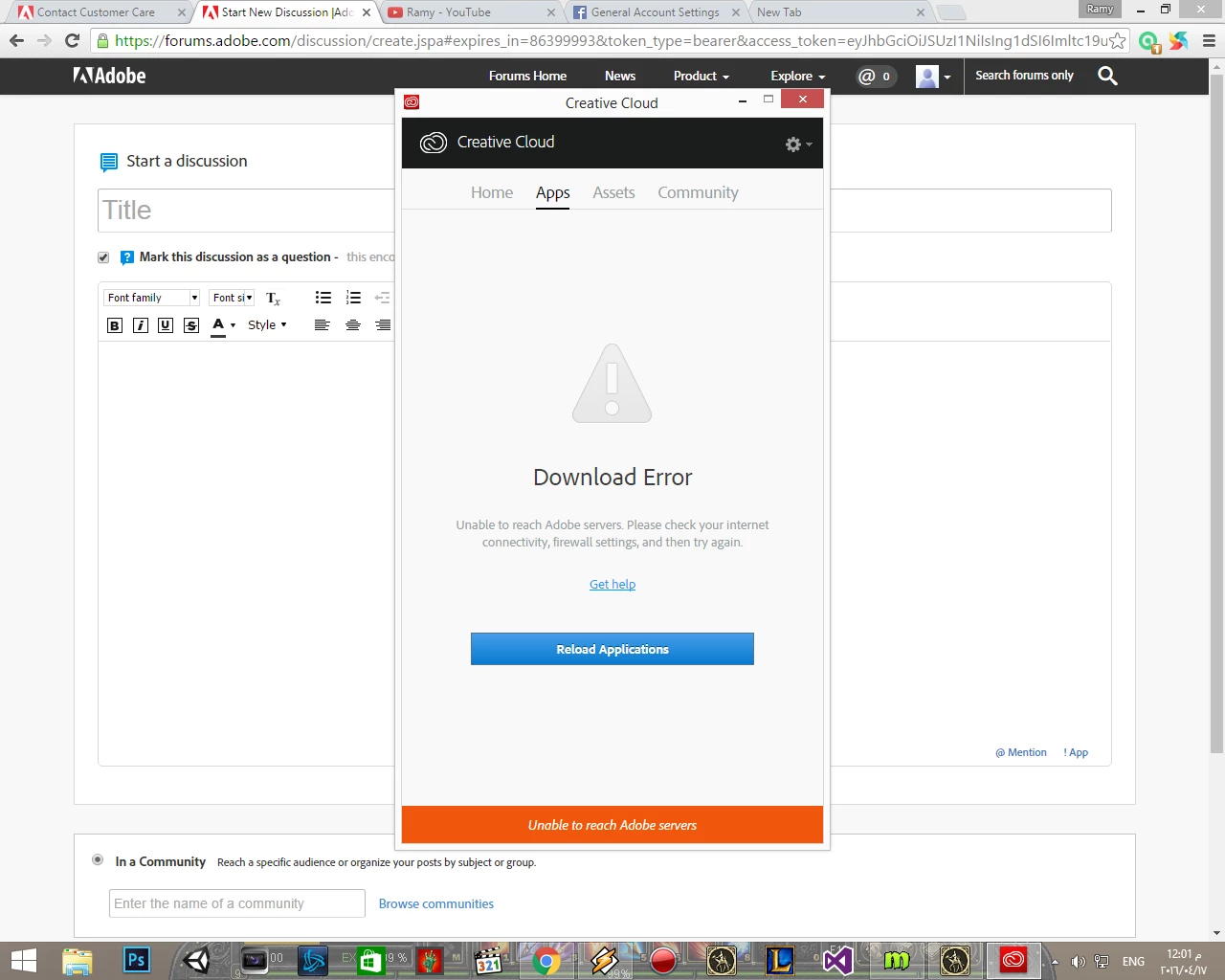Expand the Explore dropdown menu
Screen dimensions: 1225x980
coord(798,76)
